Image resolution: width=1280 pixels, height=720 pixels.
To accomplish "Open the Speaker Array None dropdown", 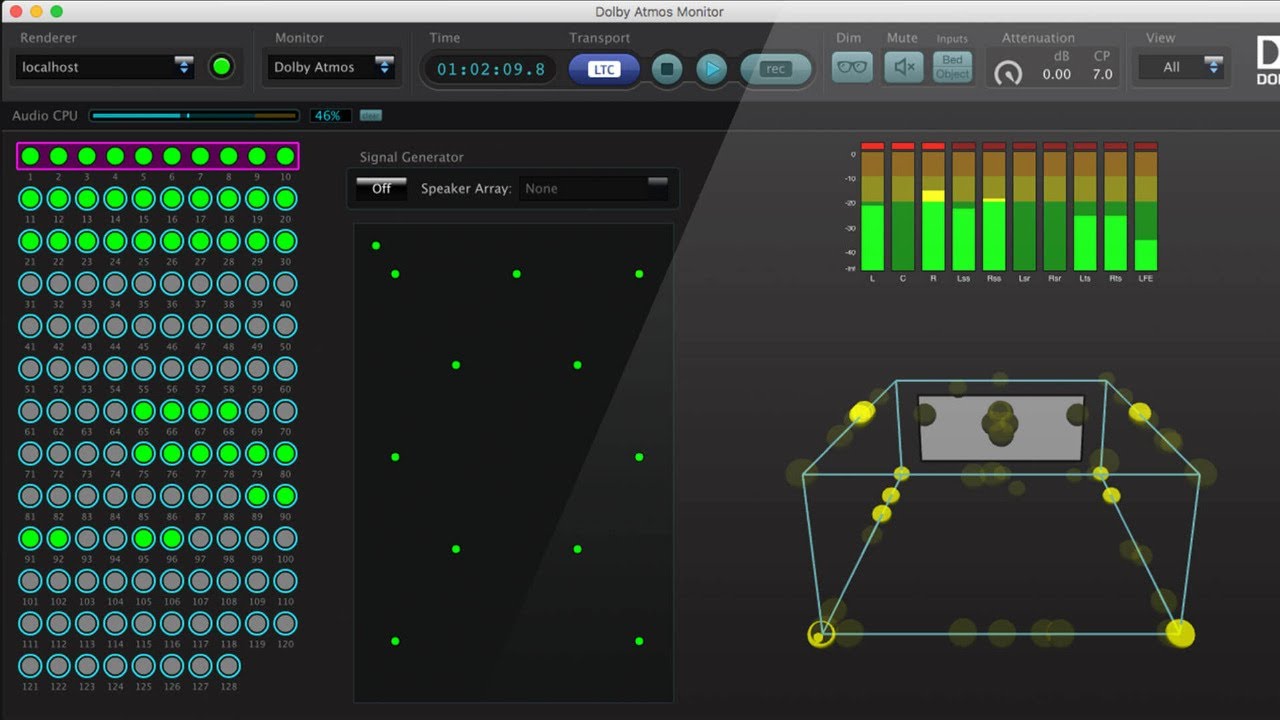I will click(x=594, y=188).
